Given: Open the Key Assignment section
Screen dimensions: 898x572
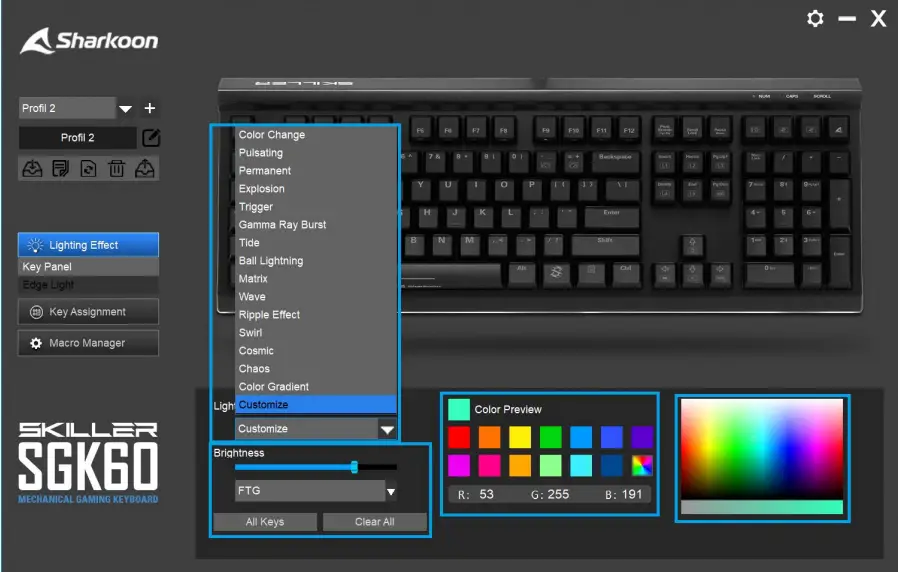Looking at the screenshot, I should coord(88,312).
